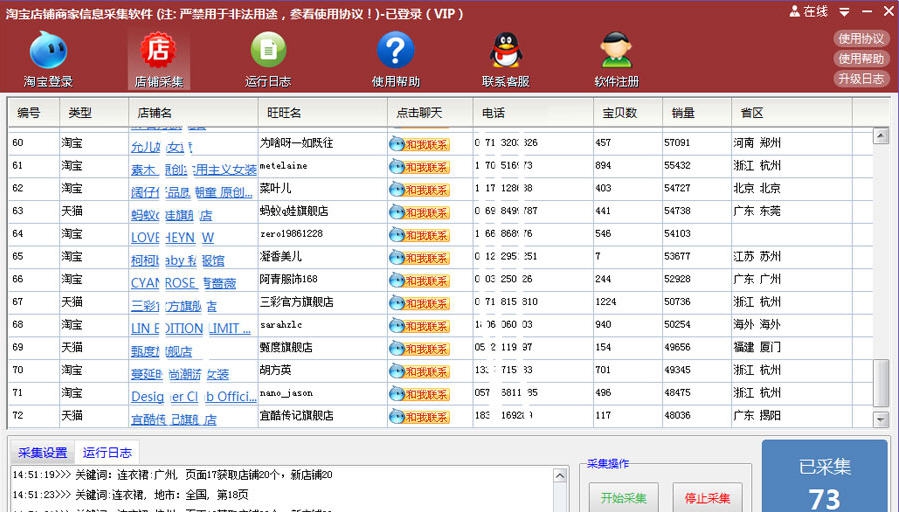This screenshot has width=899, height=512.
Task: Click 和我联系 chat icon in row 64
Action: [x=419, y=235]
